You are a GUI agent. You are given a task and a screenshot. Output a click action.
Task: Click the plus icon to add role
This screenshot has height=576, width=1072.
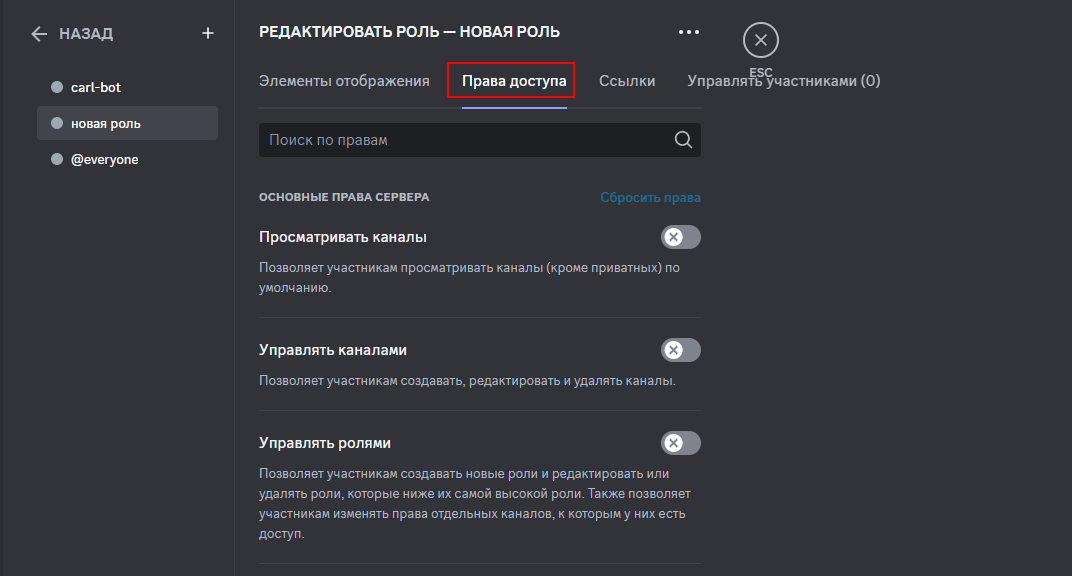click(208, 33)
